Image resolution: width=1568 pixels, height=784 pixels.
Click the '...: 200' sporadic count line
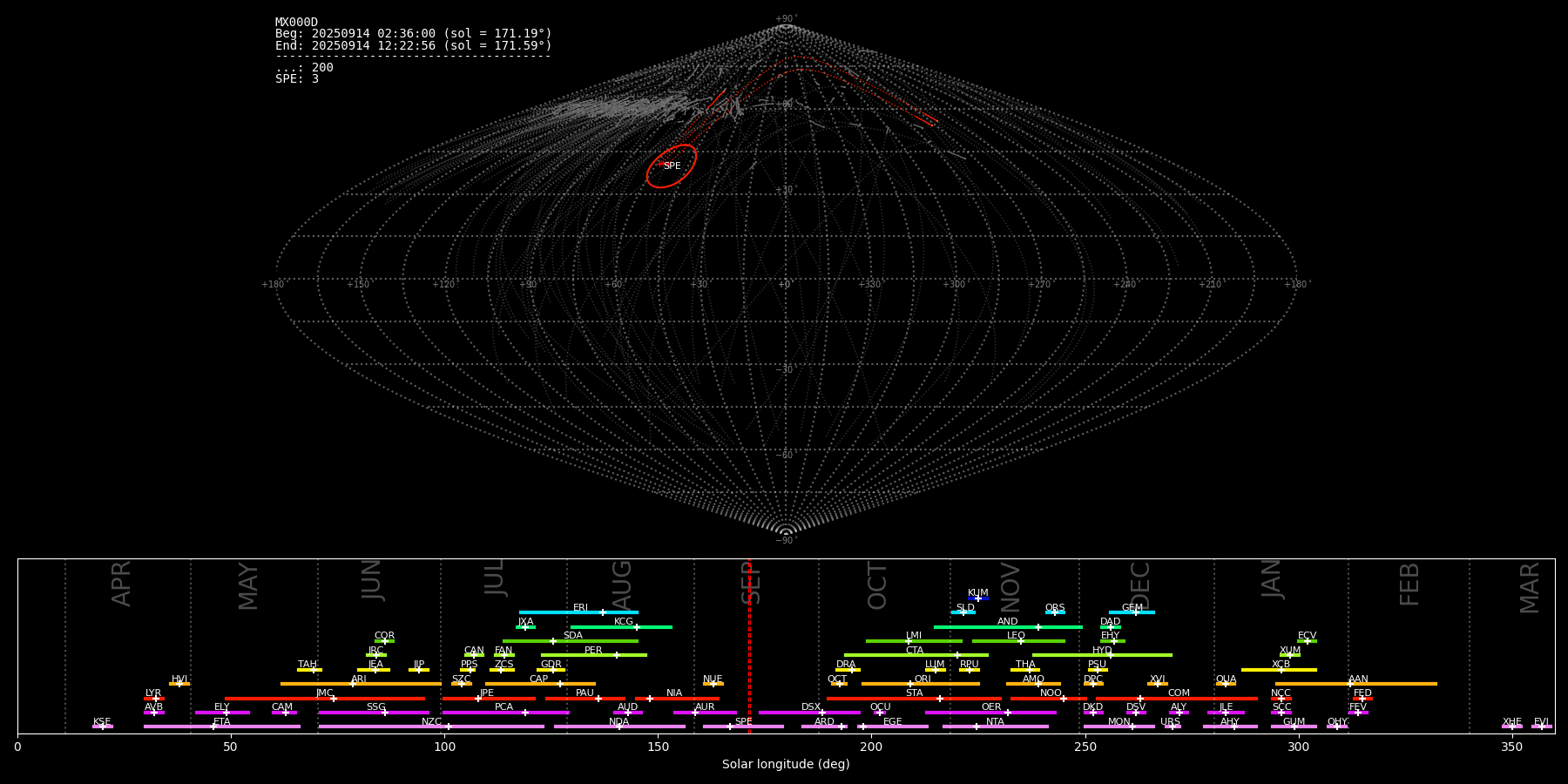(x=304, y=68)
